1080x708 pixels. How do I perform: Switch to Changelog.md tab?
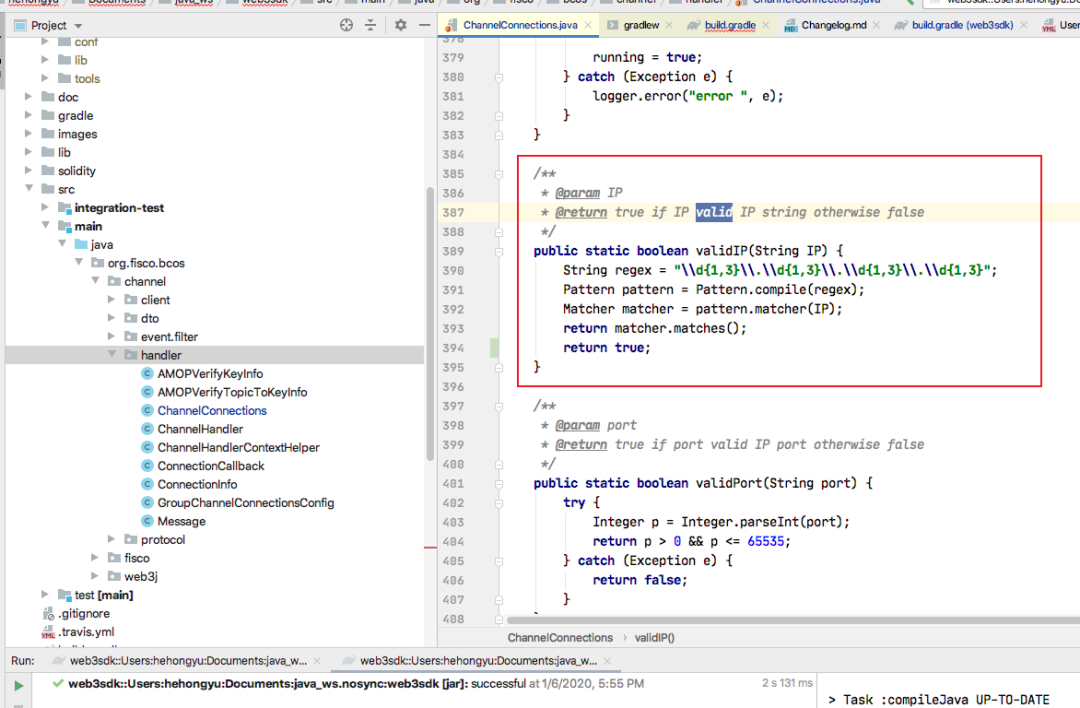tap(833, 25)
